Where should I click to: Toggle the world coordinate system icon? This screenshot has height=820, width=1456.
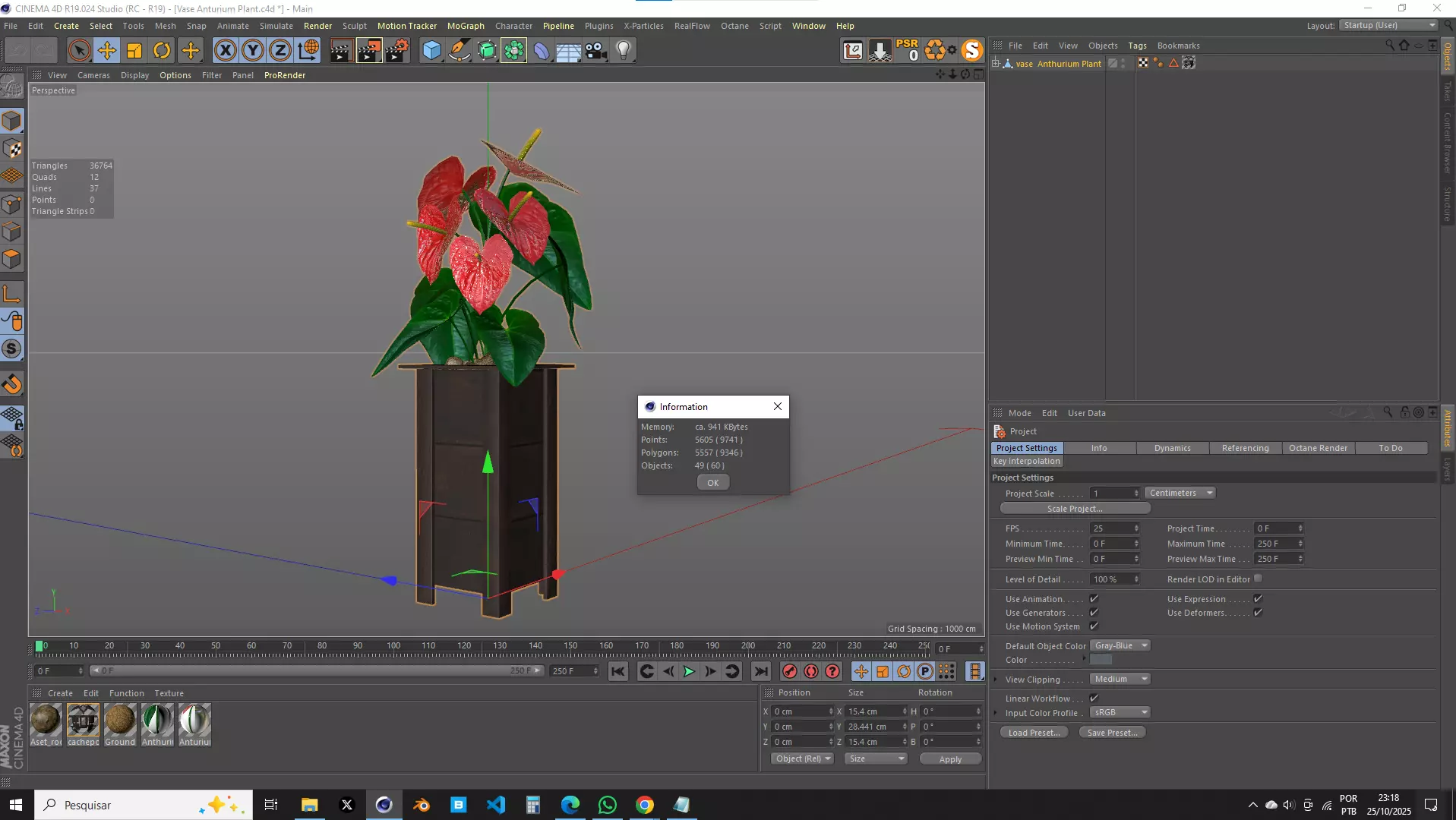tap(308, 51)
